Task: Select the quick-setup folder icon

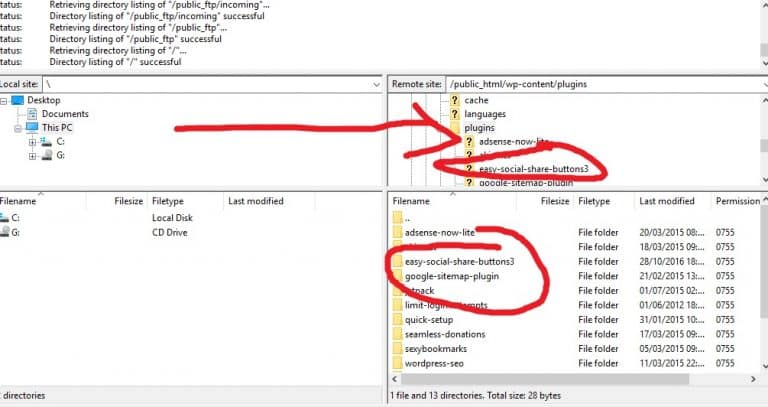Action: 397,319
